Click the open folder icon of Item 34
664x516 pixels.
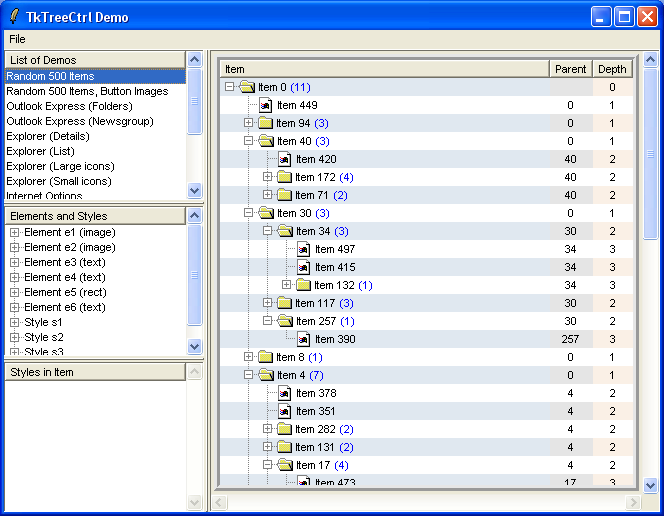pos(285,231)
